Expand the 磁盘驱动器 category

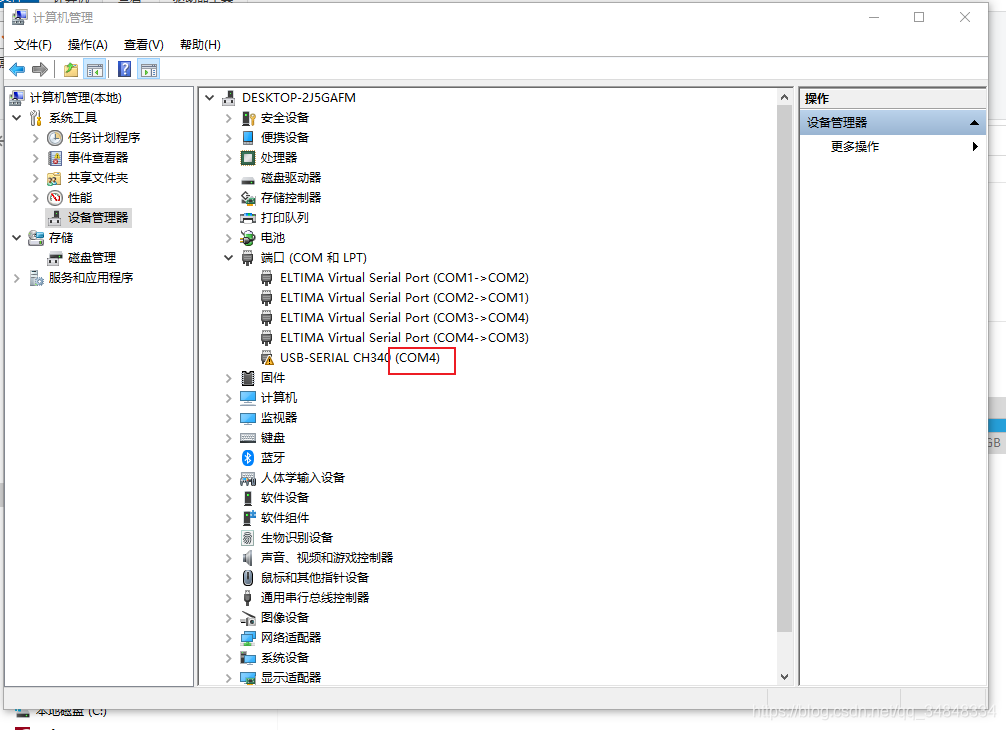(228, 178)
